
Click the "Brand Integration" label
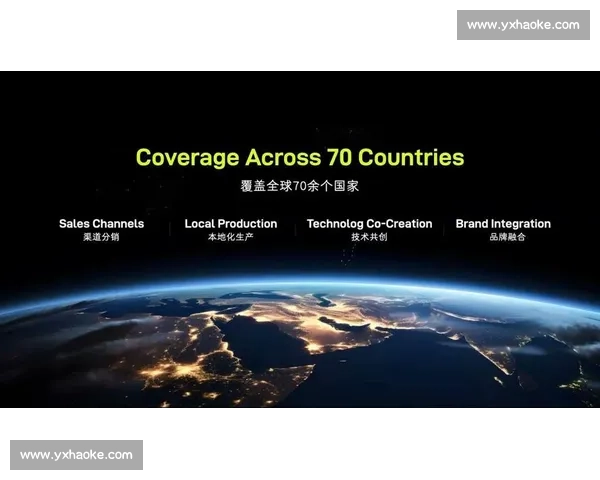pyautogui.click(x=503, y=224)
